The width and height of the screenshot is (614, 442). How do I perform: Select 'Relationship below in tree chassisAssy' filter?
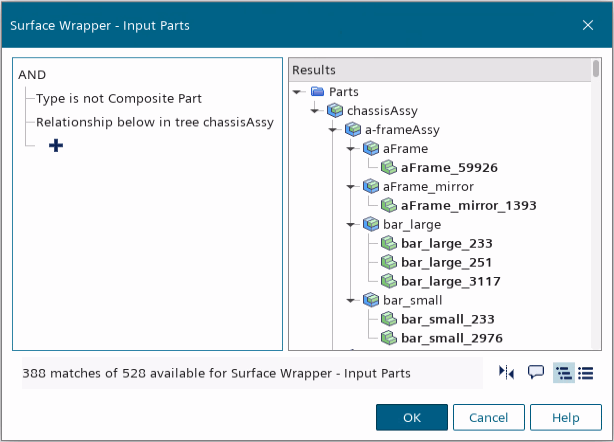point(154,122)
